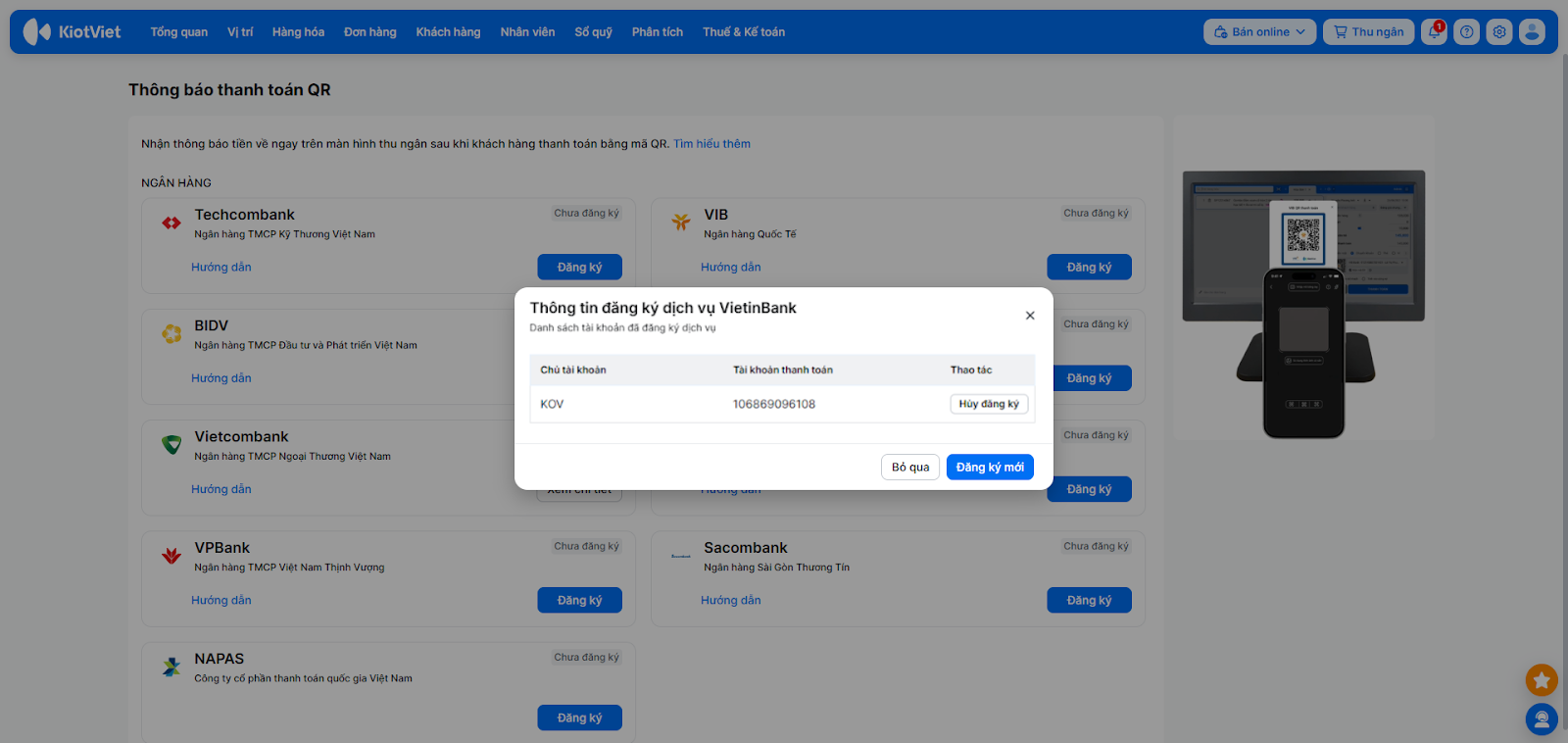Open Hướng dẫn link for VIB
This screenshot has height=743, width=1568.
pos(731,268)
